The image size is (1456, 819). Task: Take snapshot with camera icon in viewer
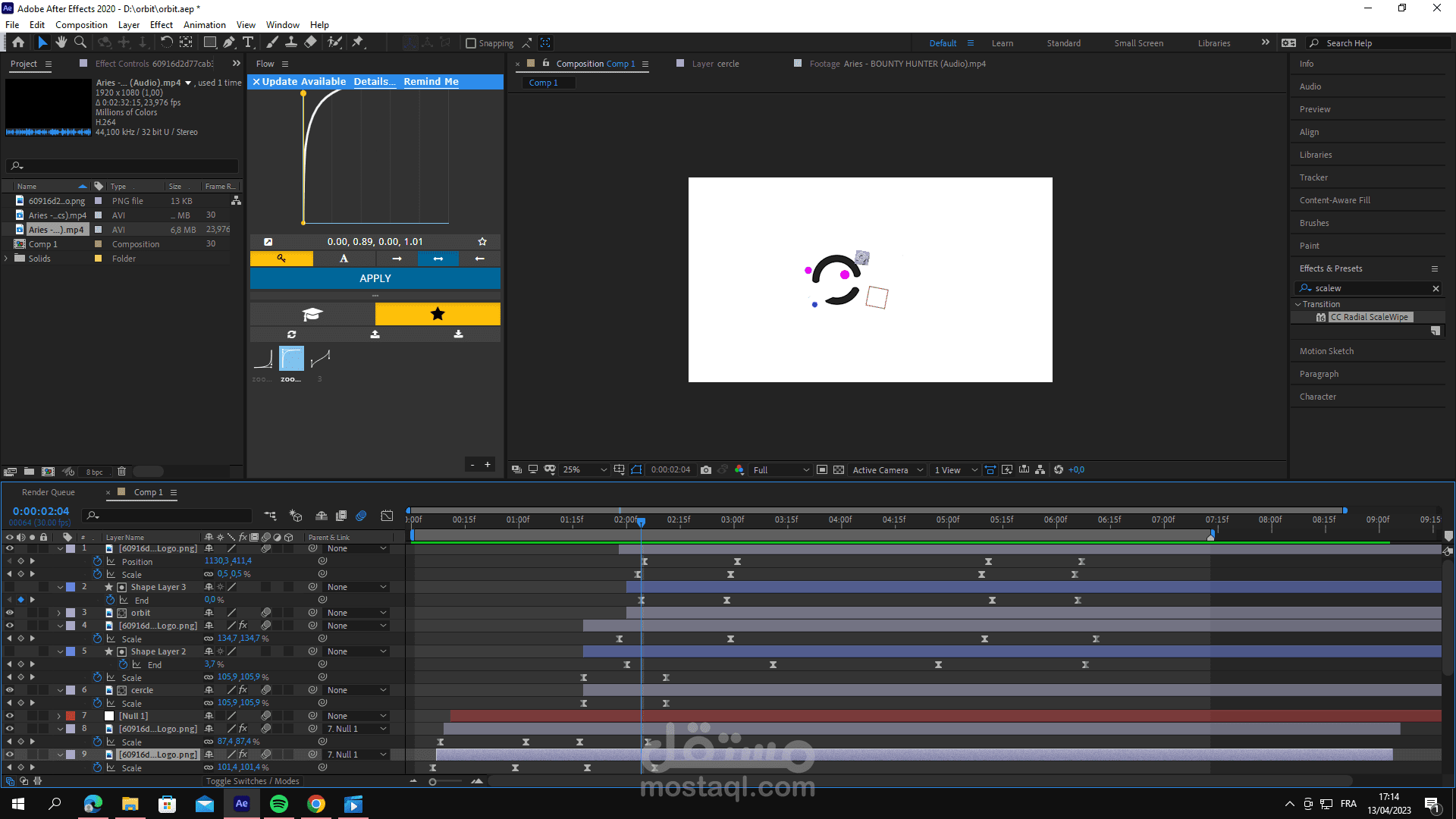[706, 470]
